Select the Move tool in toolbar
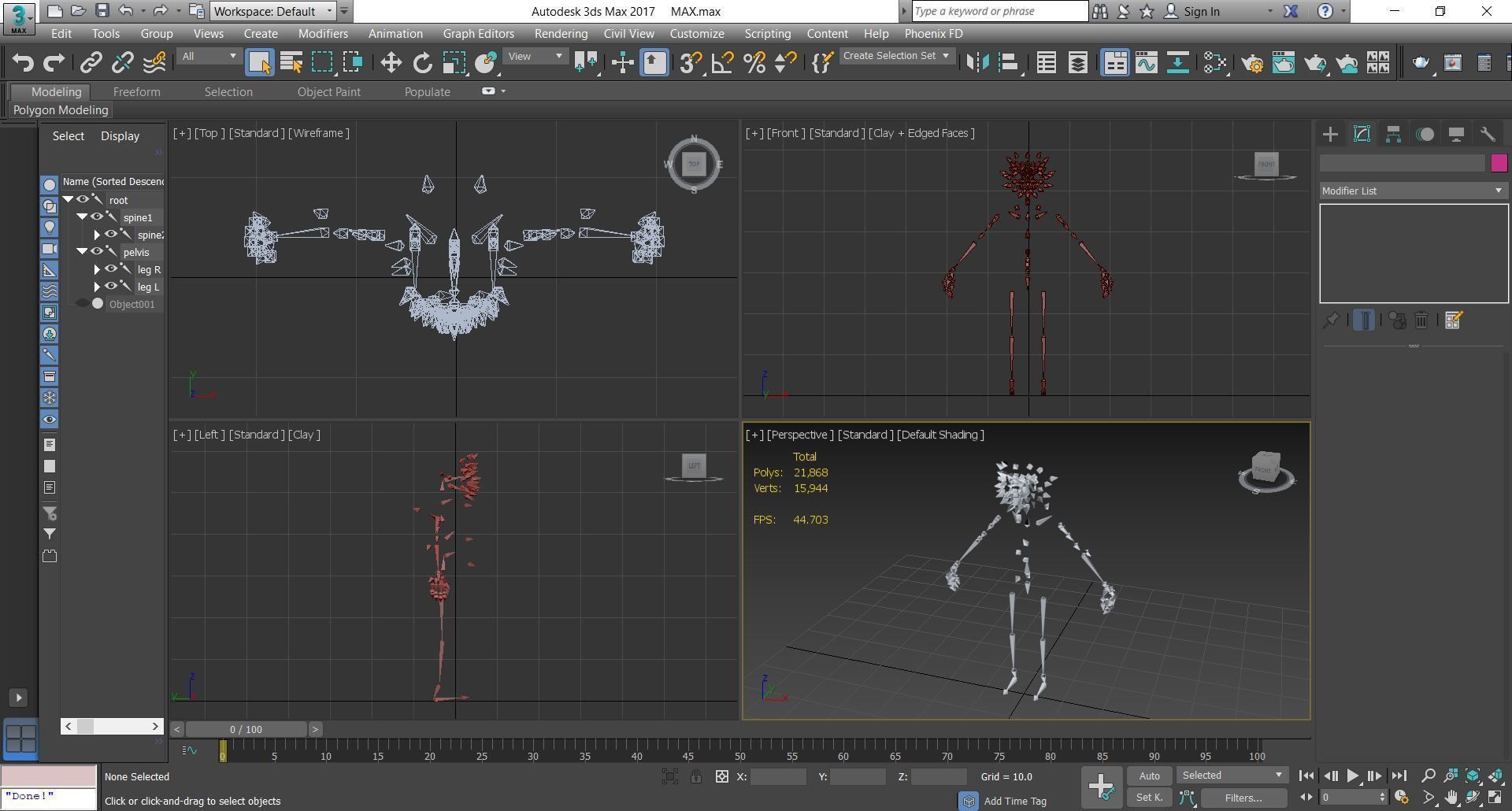 click(x=391, y=63)
